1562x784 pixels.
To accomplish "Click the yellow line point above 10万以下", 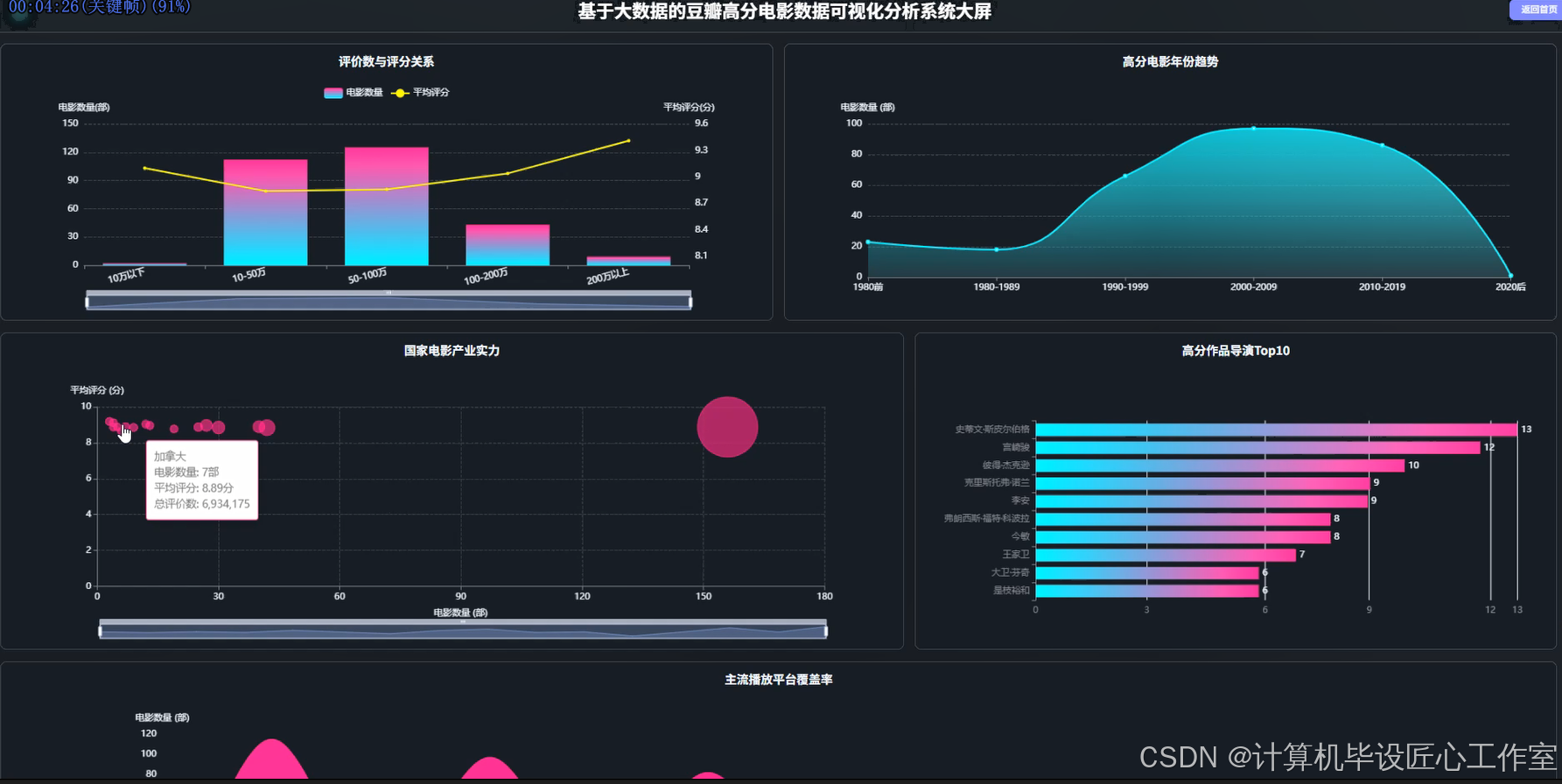I will click(144, 168).
